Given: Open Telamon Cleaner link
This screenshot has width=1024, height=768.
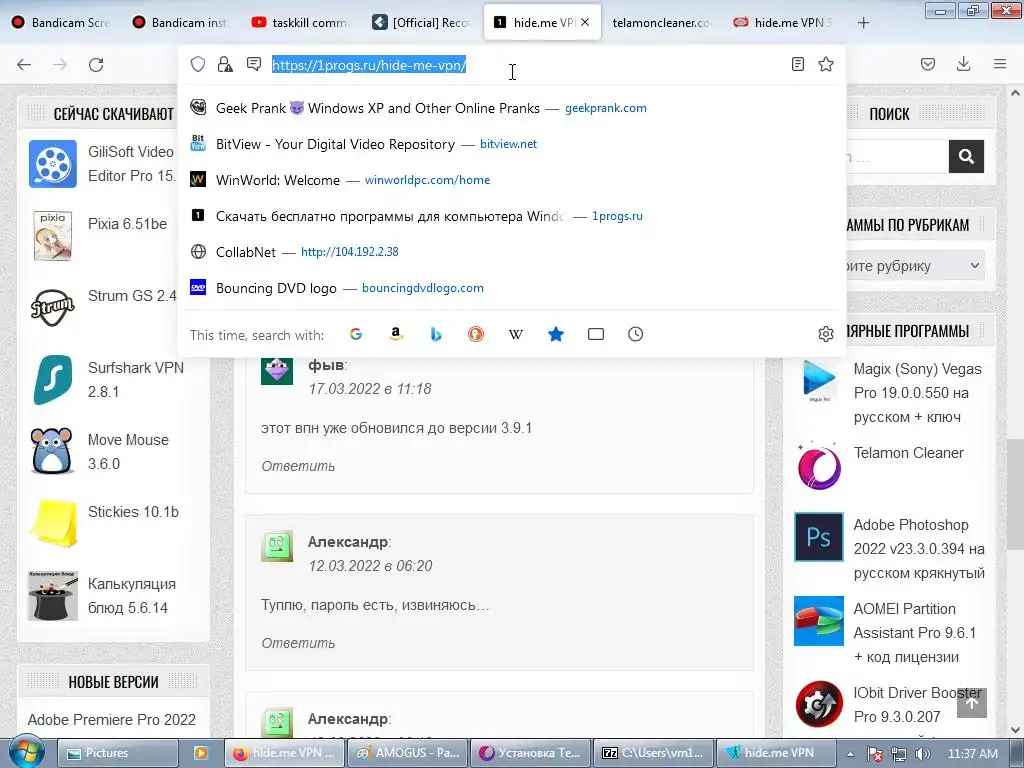Looking at the screenshot, I should tap(908, 453).
